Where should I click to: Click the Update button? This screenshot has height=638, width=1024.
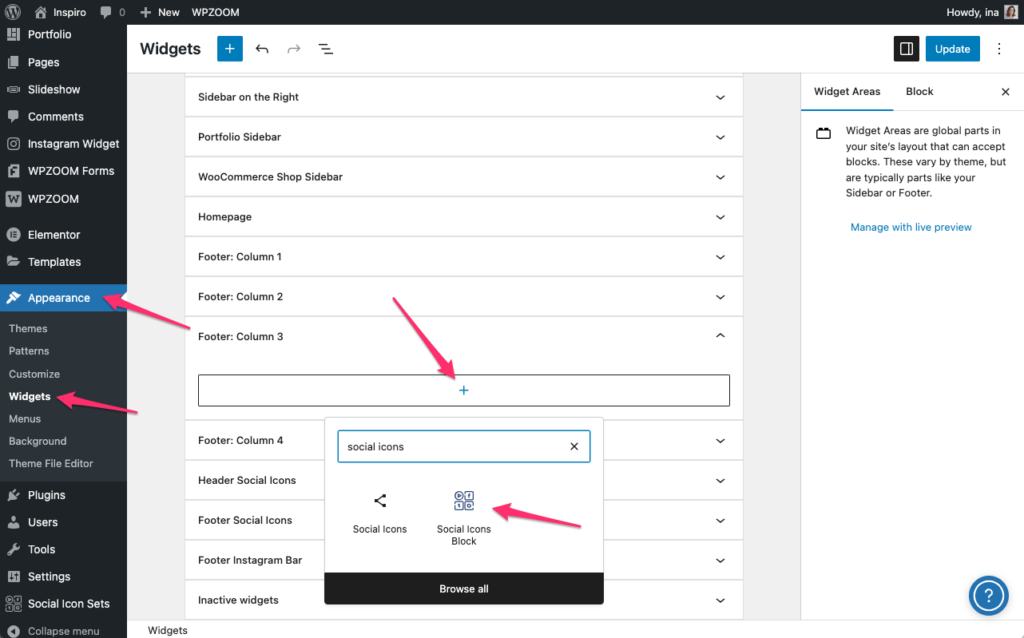952,49
